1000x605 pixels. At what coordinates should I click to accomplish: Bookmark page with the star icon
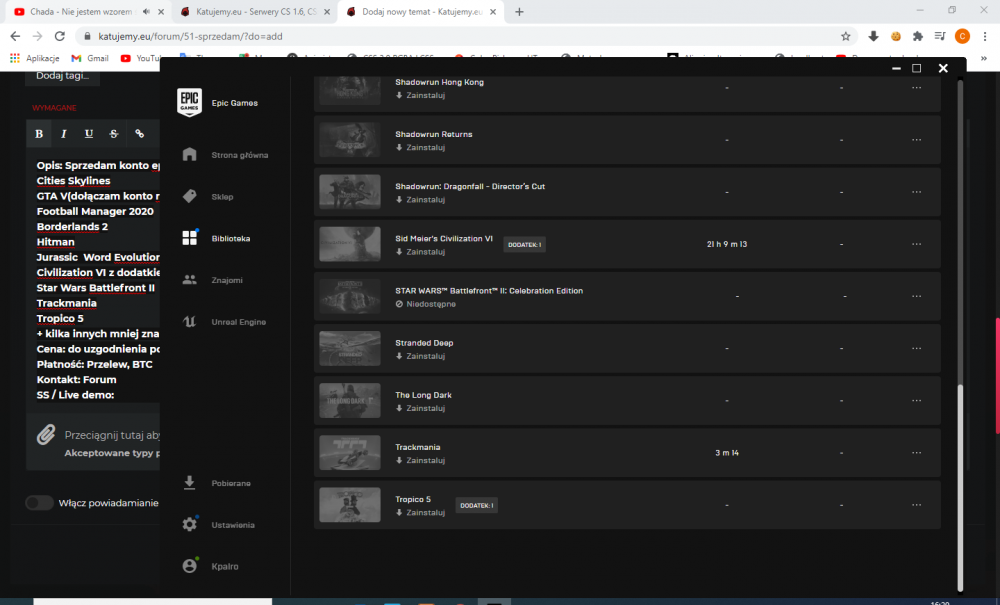coord(846,36)
